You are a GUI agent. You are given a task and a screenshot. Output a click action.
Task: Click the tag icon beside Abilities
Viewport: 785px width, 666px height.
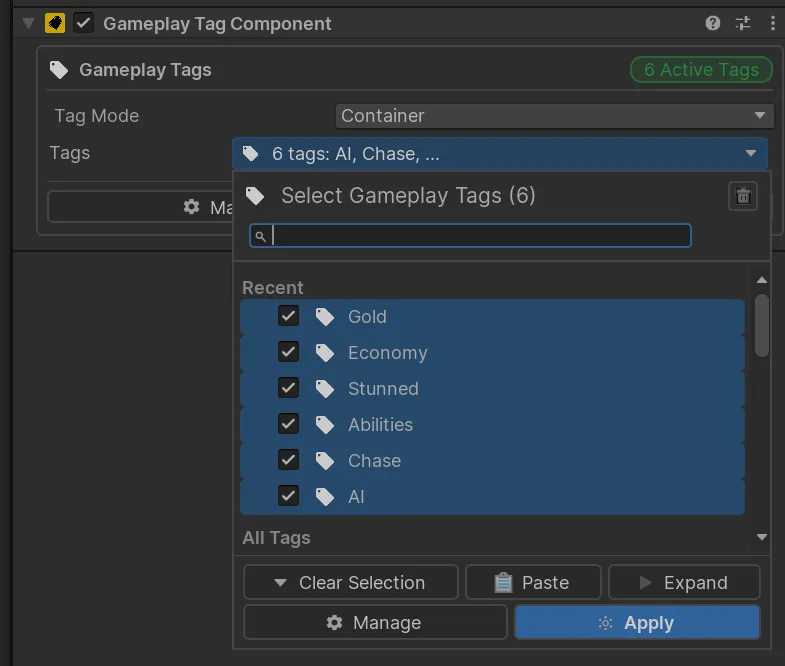click(x=325, y=425)
